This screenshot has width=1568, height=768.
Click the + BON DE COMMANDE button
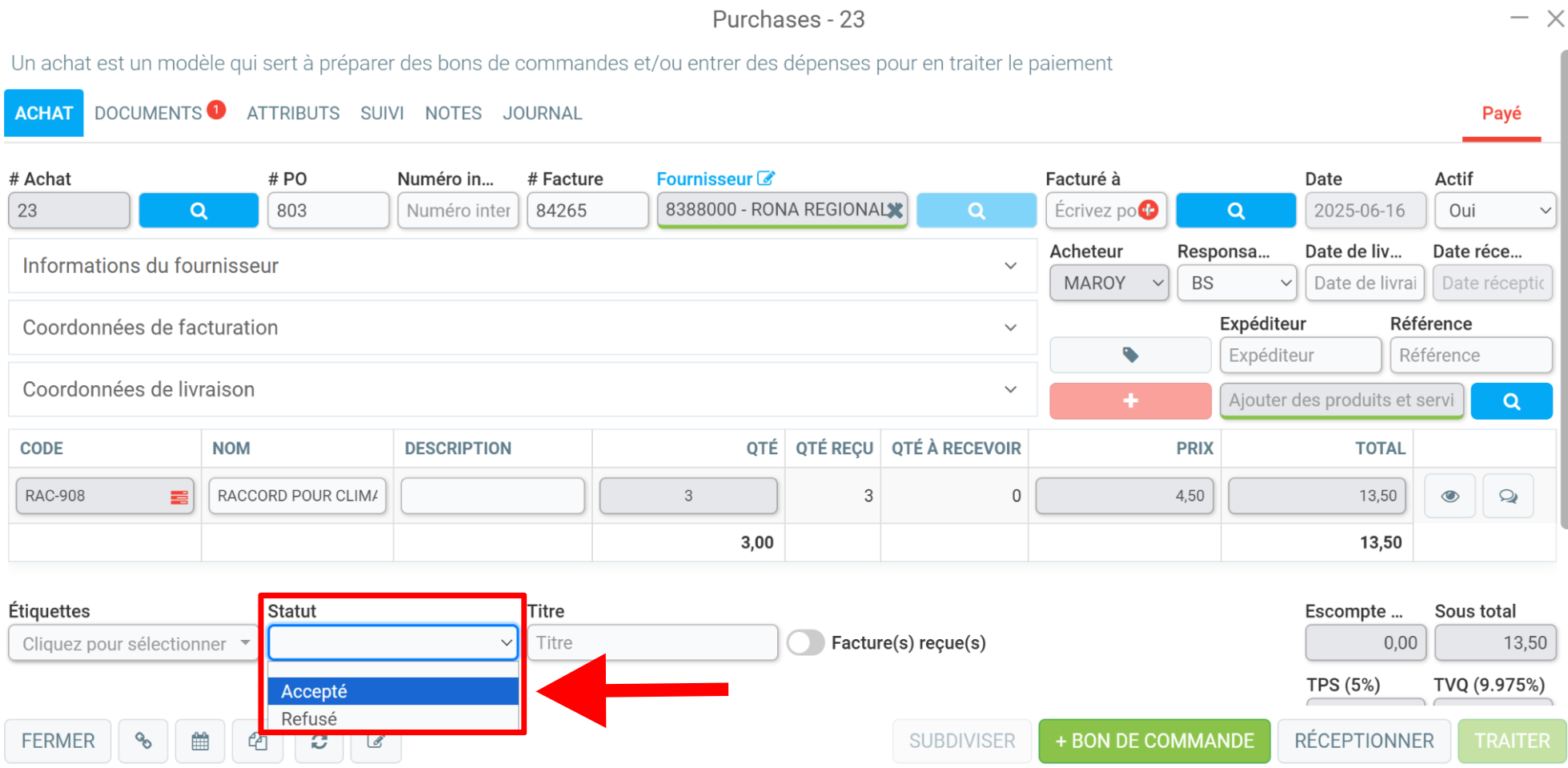[1154, 741]
